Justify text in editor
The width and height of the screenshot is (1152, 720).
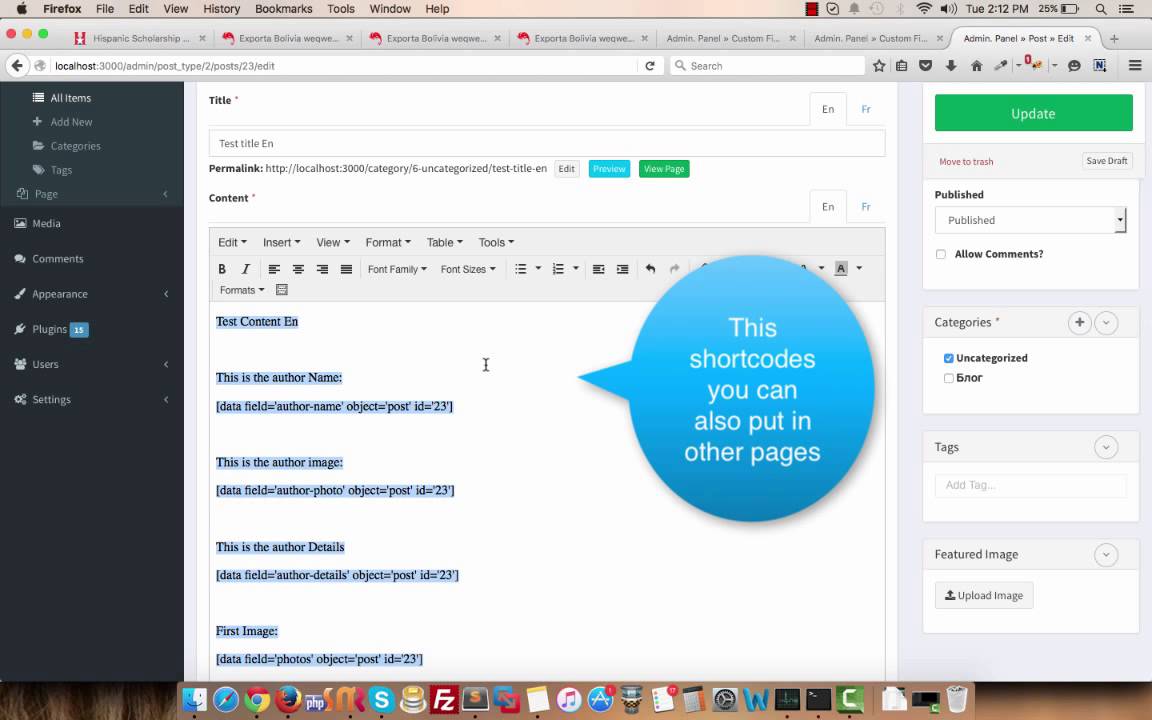[346, 269]
